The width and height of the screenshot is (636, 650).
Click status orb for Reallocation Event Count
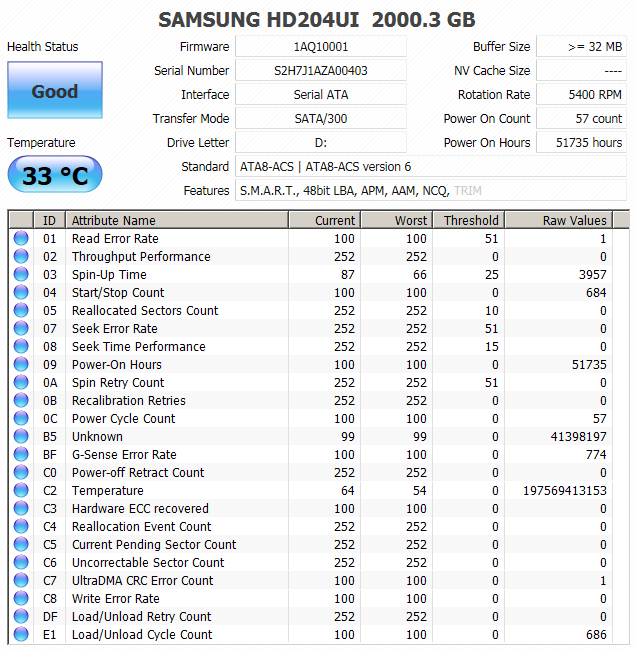pos(21,526)
